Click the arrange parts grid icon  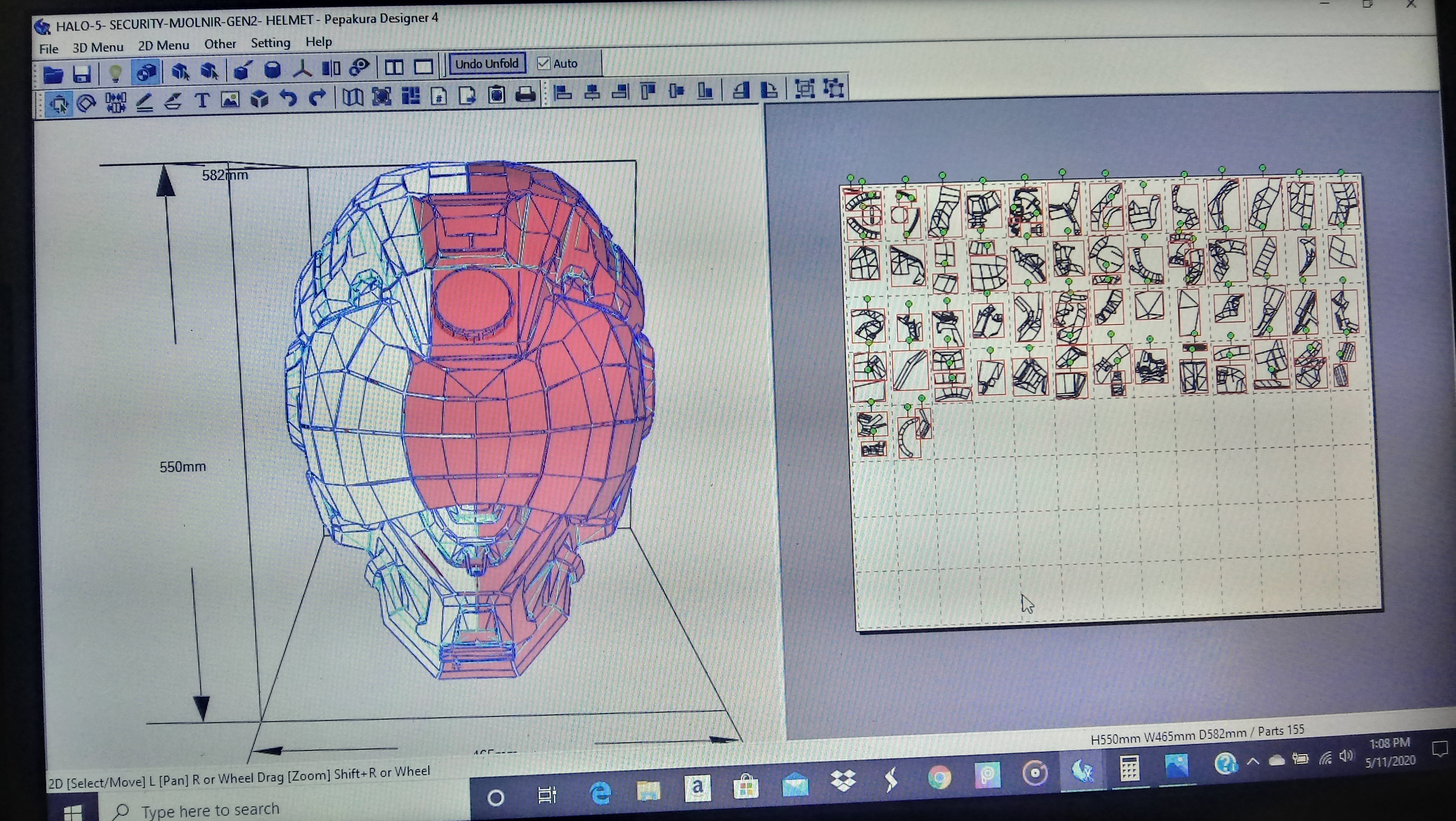pos(410,96)
